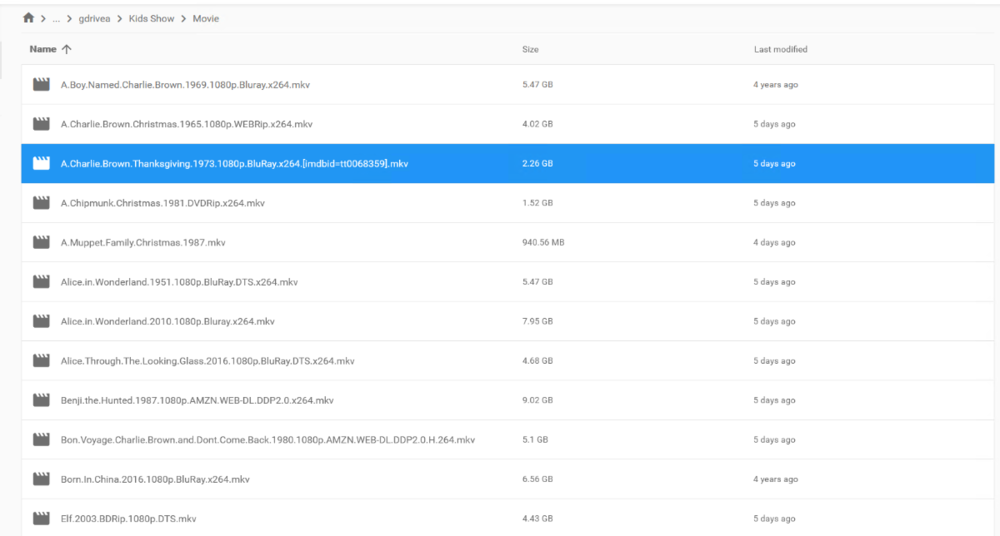Viewport: 1000px width, 536px height.
Task: Select file Born.In.China.2016.1080p.BluRay.x264.mkv
Action: pos(155,479)
